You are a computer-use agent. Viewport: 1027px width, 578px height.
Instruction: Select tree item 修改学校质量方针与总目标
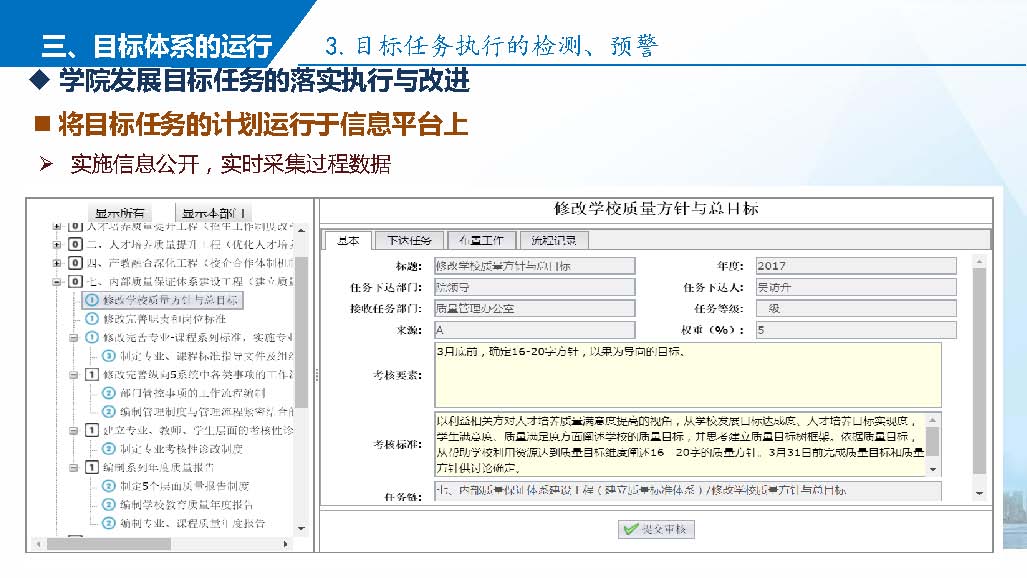(x=170, y=299)
